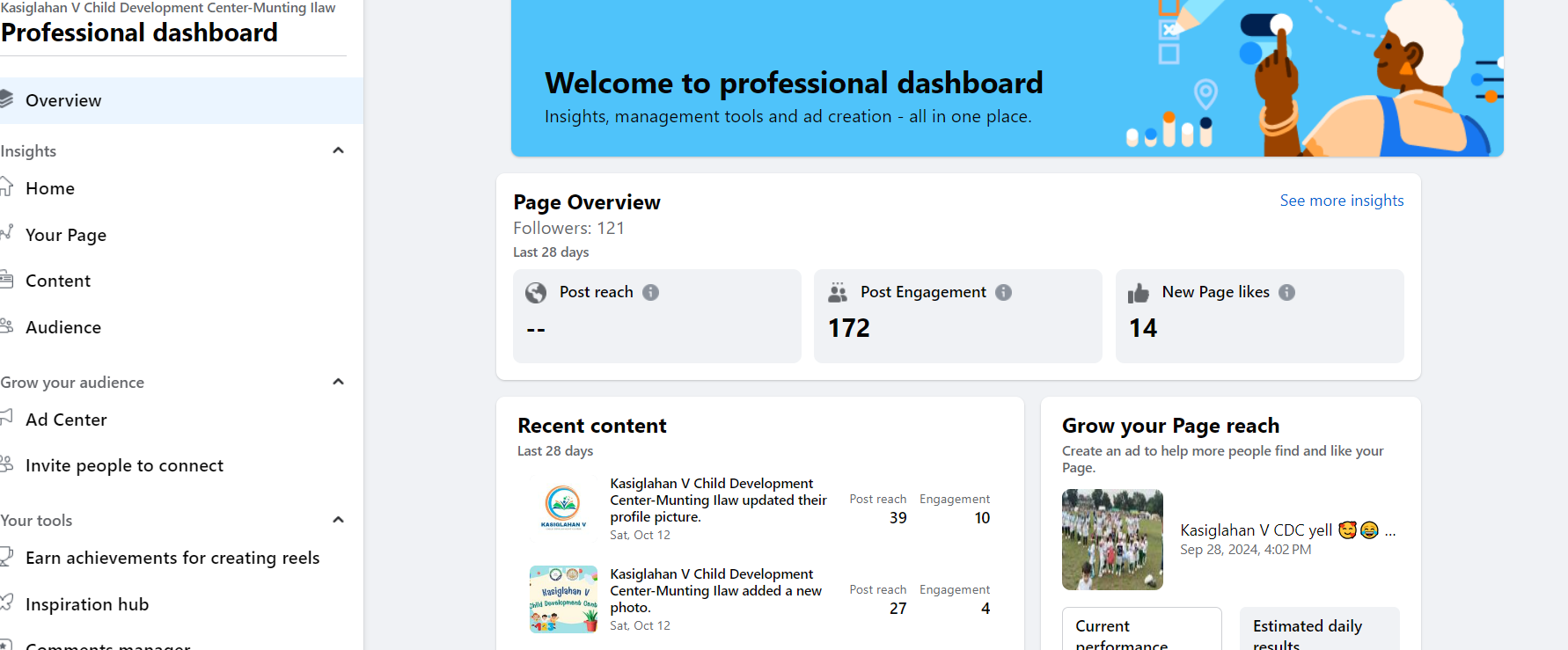
Task: Click the New Page likes value 14
Action: point(1143,328)
